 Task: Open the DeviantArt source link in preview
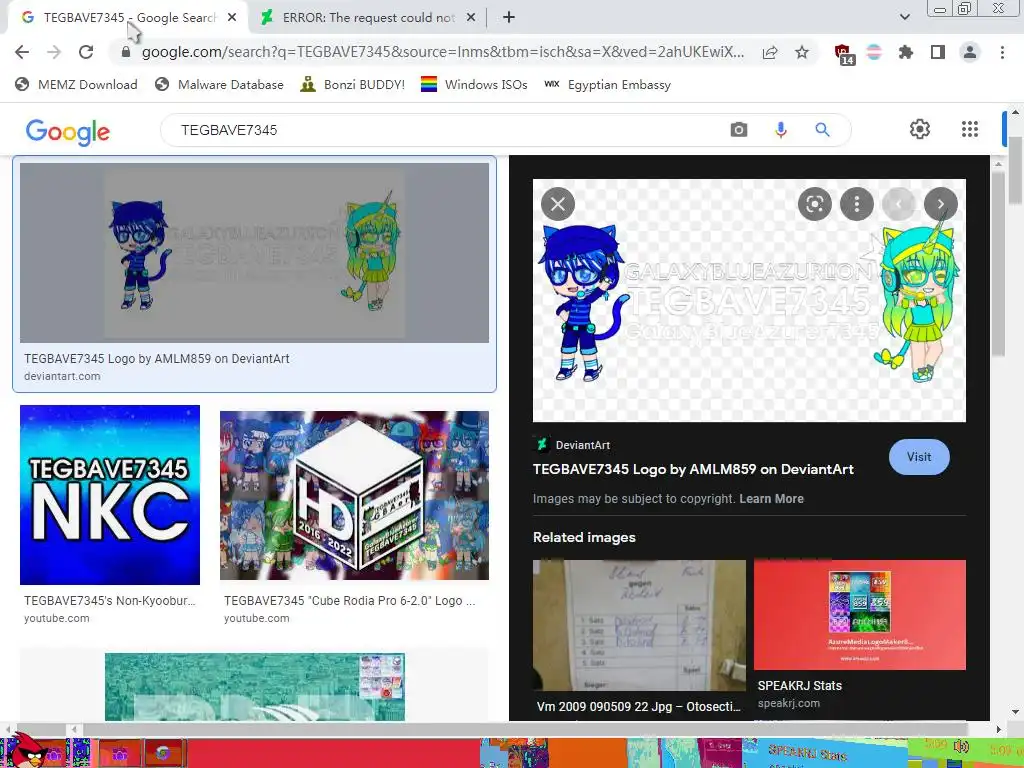[x=572, y=445]
